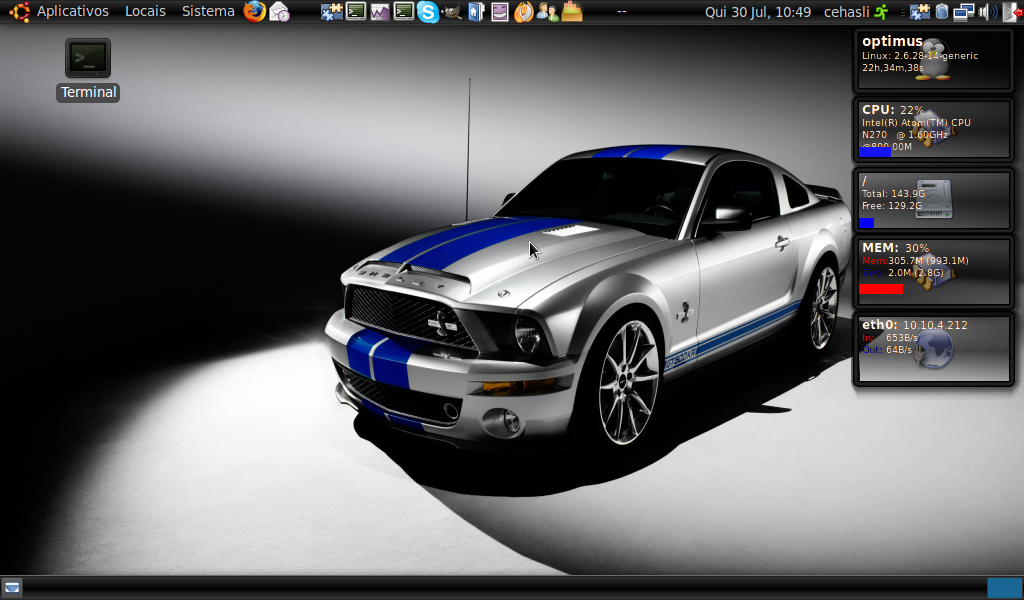Click the orange flame application launcher

tap(523, 12)
